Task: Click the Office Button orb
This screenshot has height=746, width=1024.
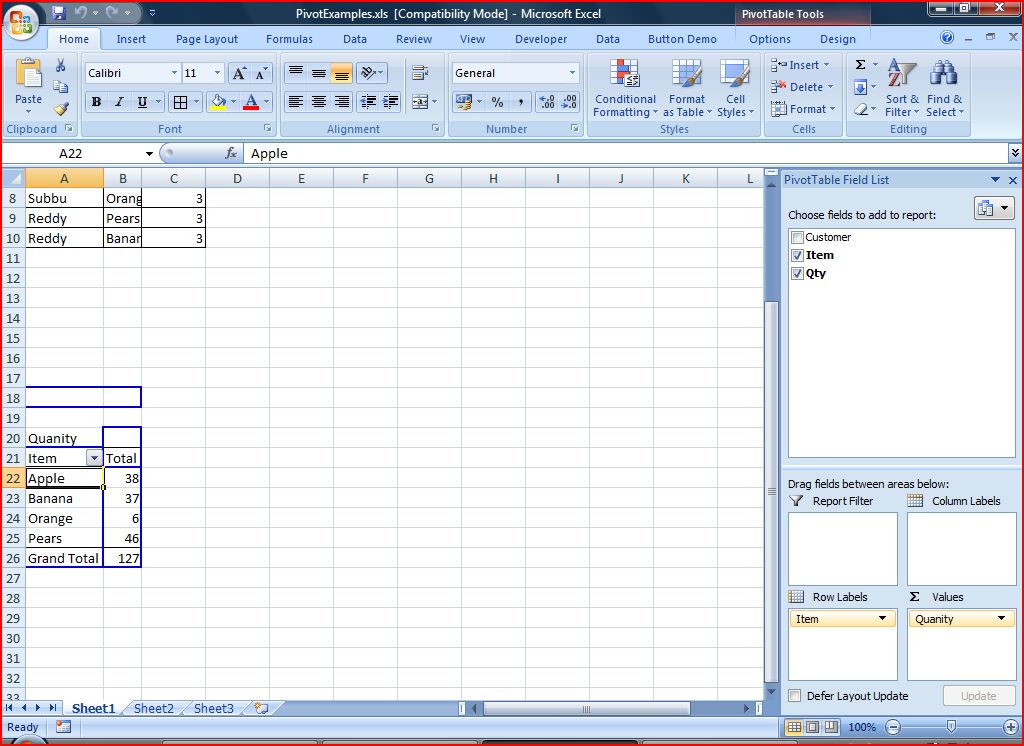Action: point(21,23)
